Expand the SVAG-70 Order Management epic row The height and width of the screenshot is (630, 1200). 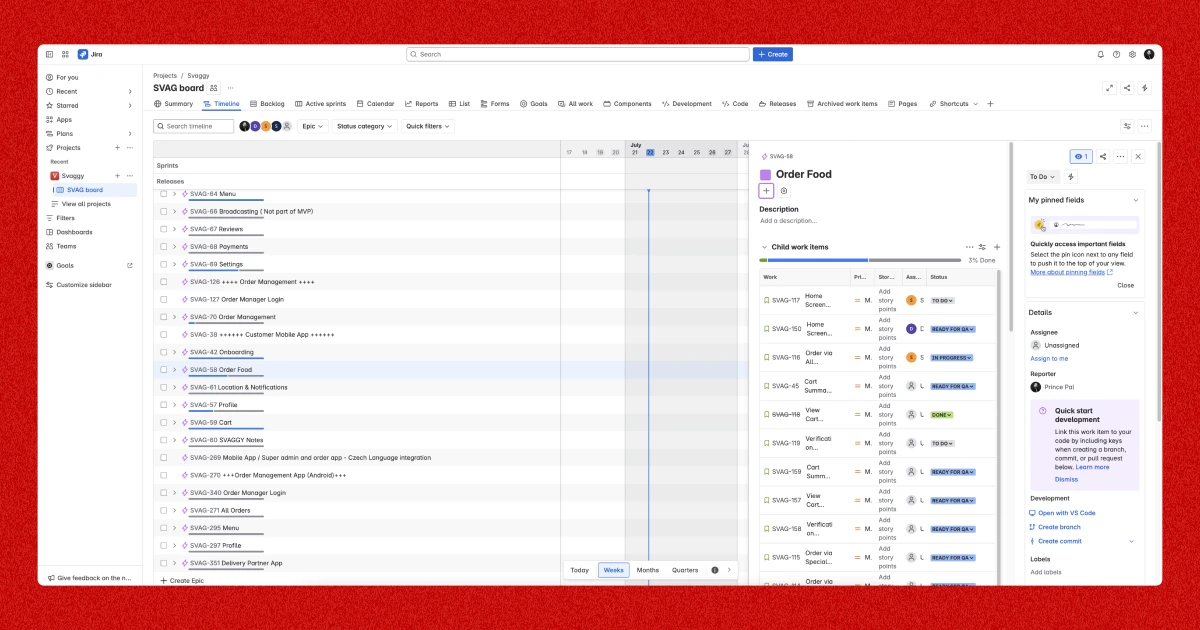[x=176, y=317]
